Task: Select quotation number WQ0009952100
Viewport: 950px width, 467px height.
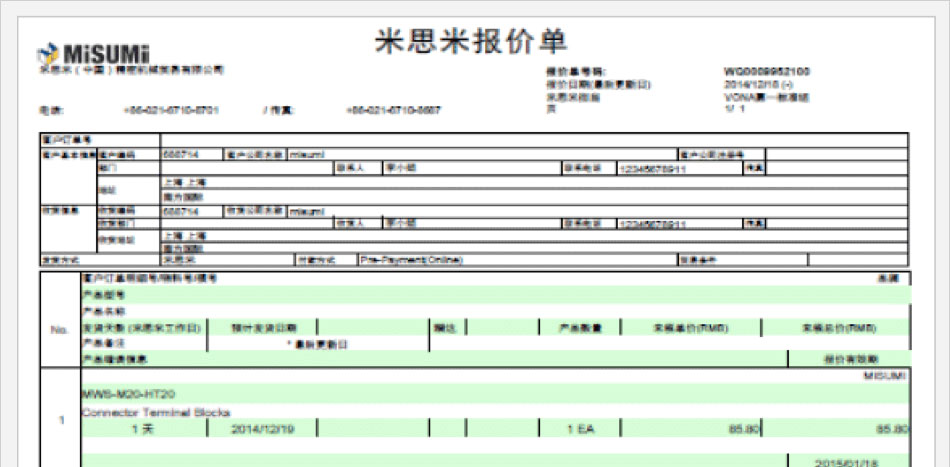Action: tap(766, 72)
